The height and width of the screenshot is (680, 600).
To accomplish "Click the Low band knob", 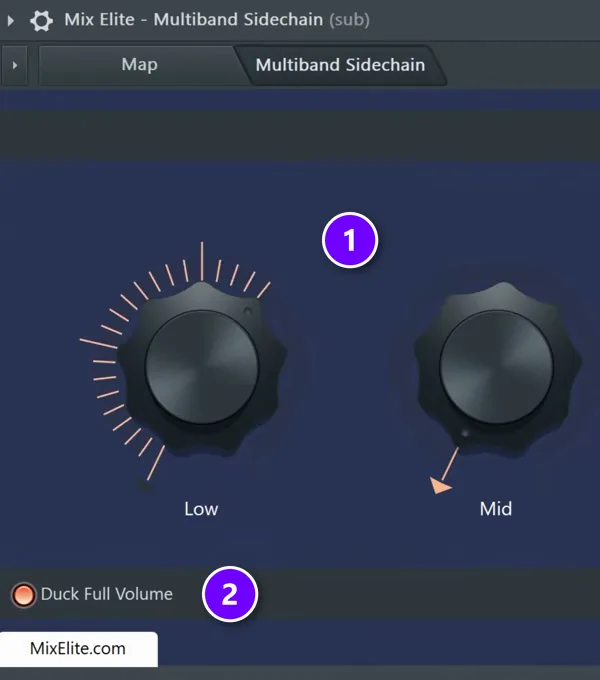I will point(202,367).
